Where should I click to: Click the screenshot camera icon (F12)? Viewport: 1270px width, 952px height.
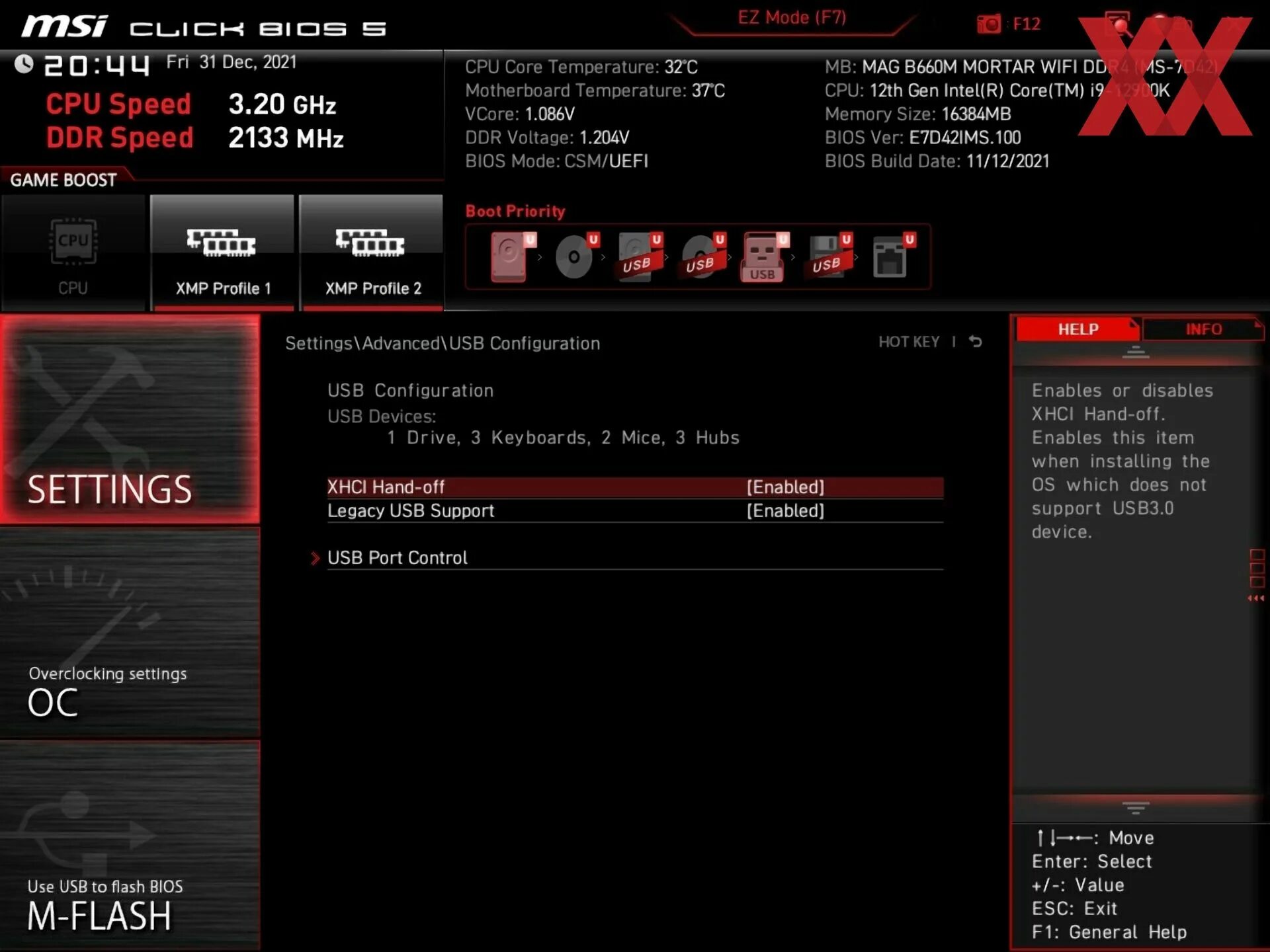point(989,24)
